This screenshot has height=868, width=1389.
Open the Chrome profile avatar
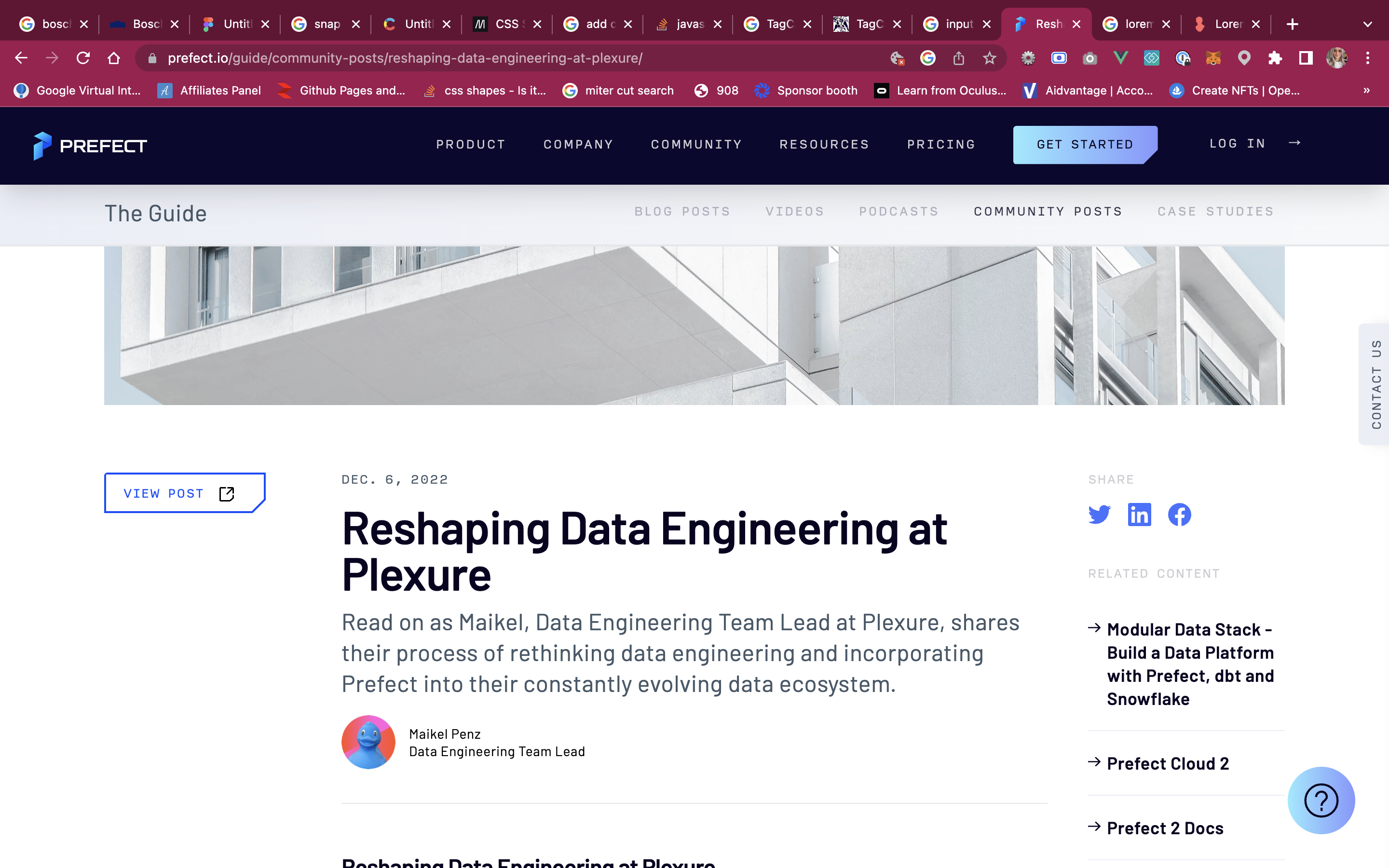point(1337,58)
